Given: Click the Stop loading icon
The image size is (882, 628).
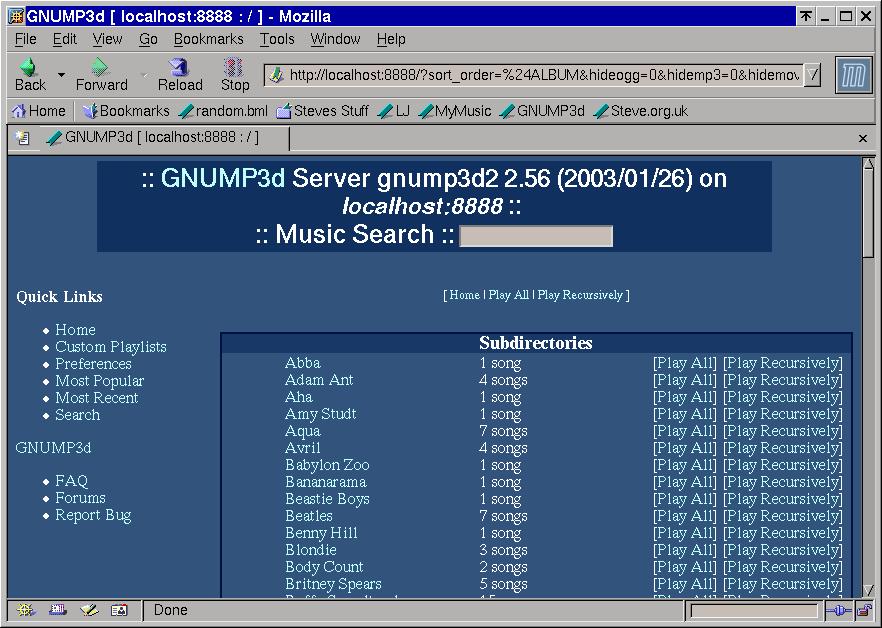Looking at the screenshot, I should click(x=233, y=67).
